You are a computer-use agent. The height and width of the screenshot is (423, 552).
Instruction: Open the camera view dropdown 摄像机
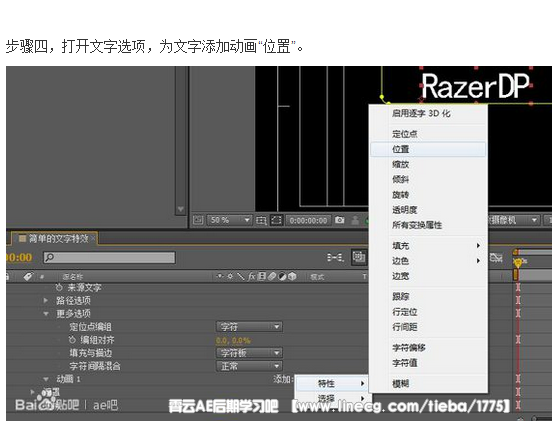[x=514, y=220]
